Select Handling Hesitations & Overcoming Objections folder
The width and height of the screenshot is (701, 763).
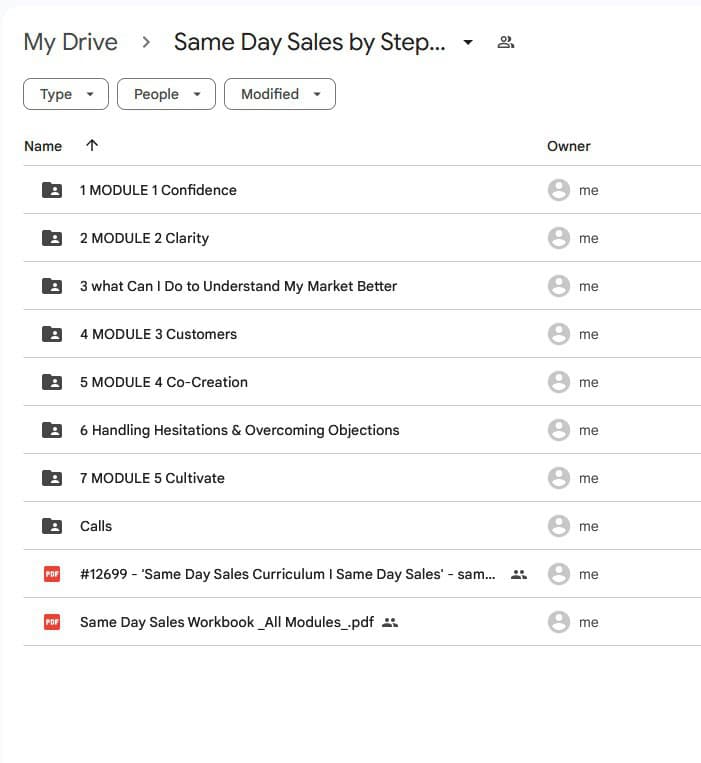(239, 430)
